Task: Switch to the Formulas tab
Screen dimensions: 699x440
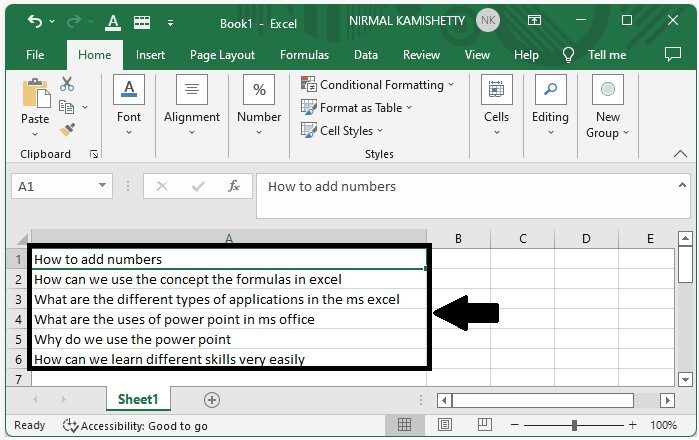Action: 304,55
